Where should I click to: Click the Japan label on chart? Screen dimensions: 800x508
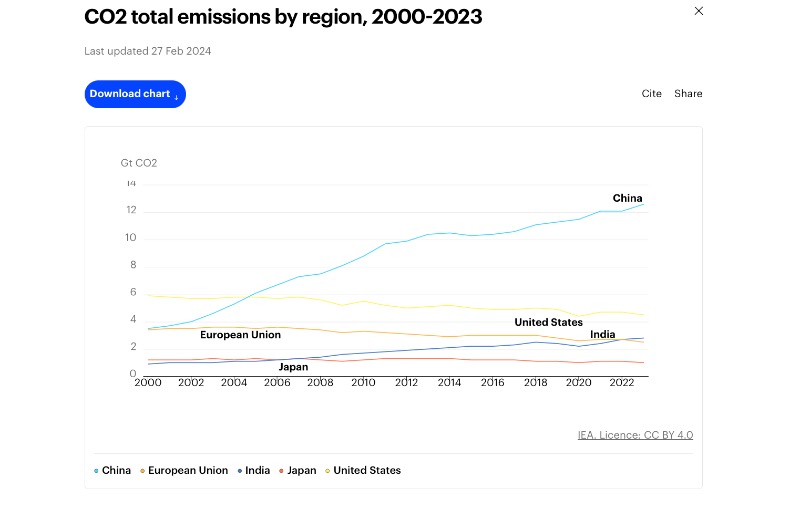click(293, 367)
